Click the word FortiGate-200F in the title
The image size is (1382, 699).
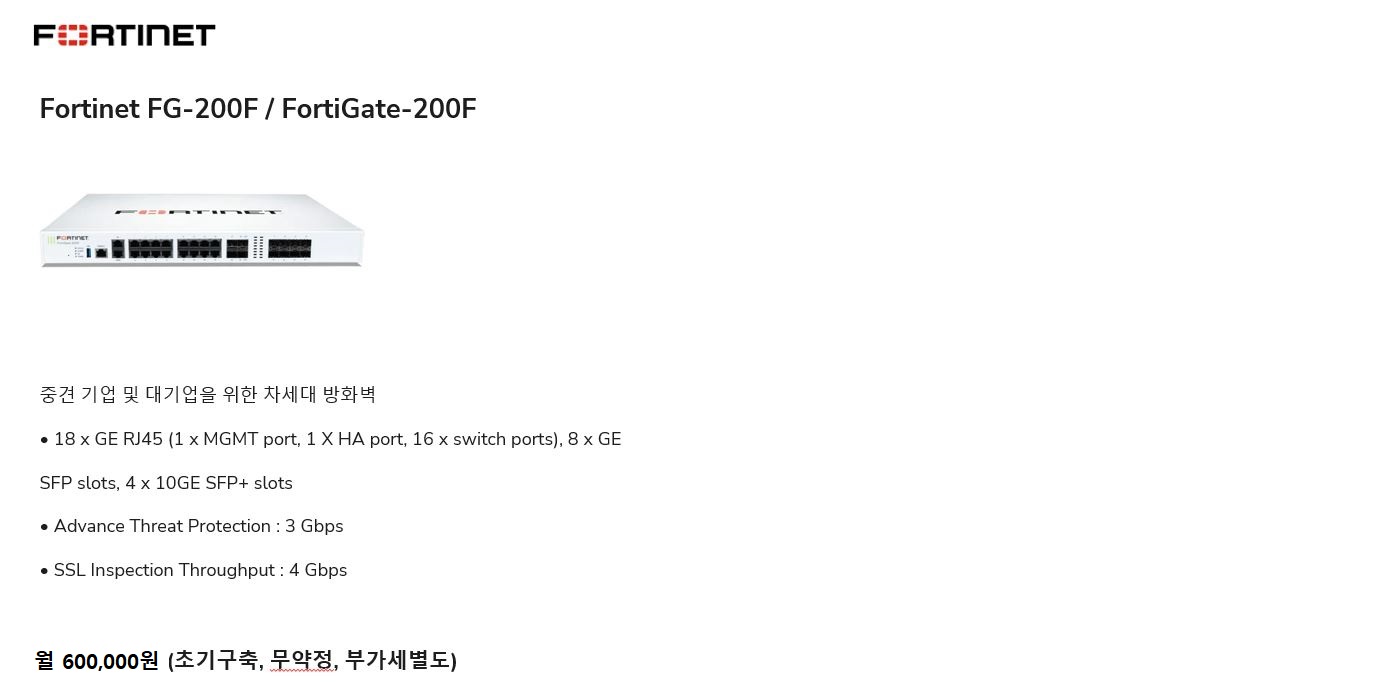[380, 109]
